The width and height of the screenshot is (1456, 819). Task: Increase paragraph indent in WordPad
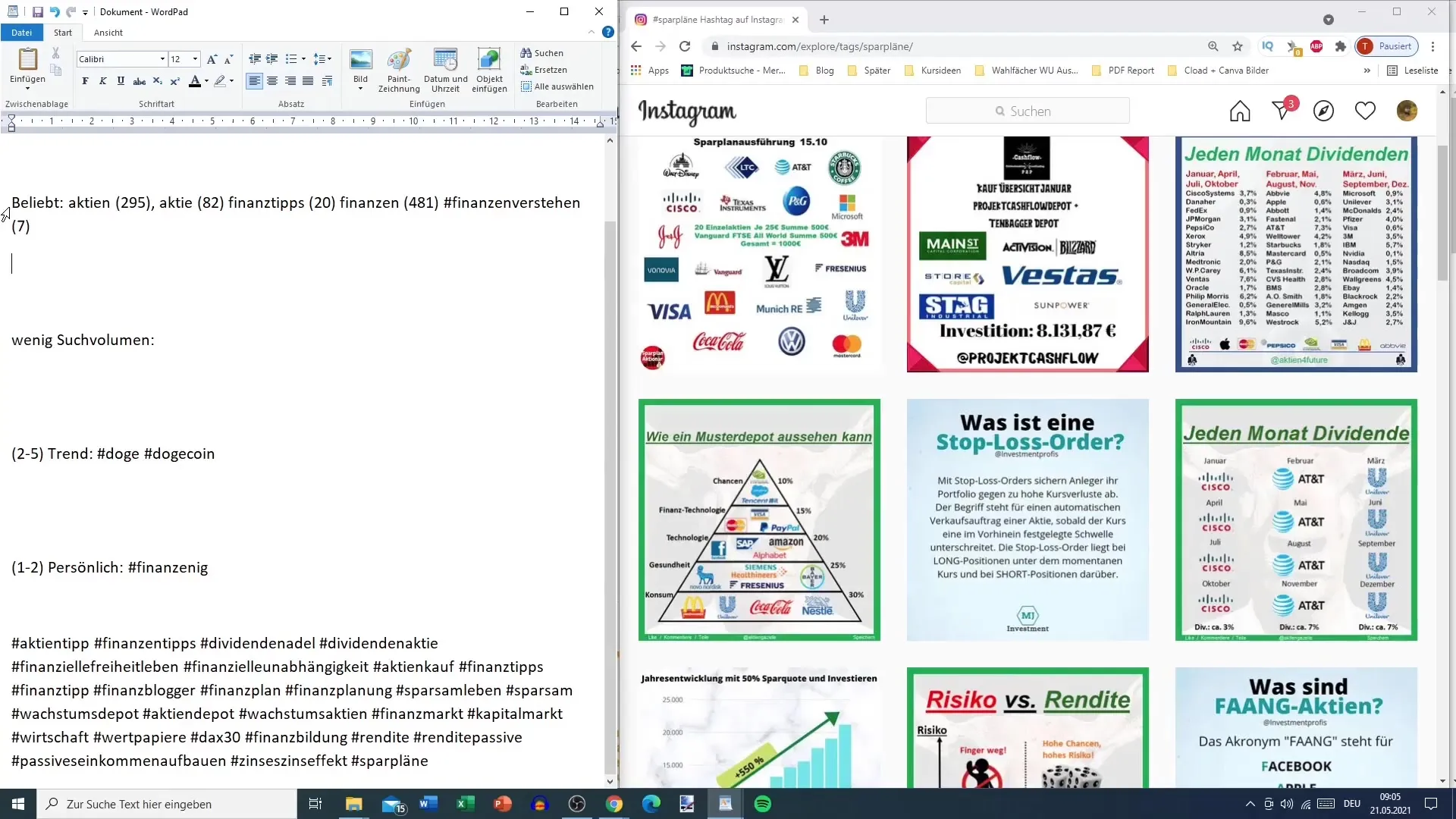[x=271, y=59]
